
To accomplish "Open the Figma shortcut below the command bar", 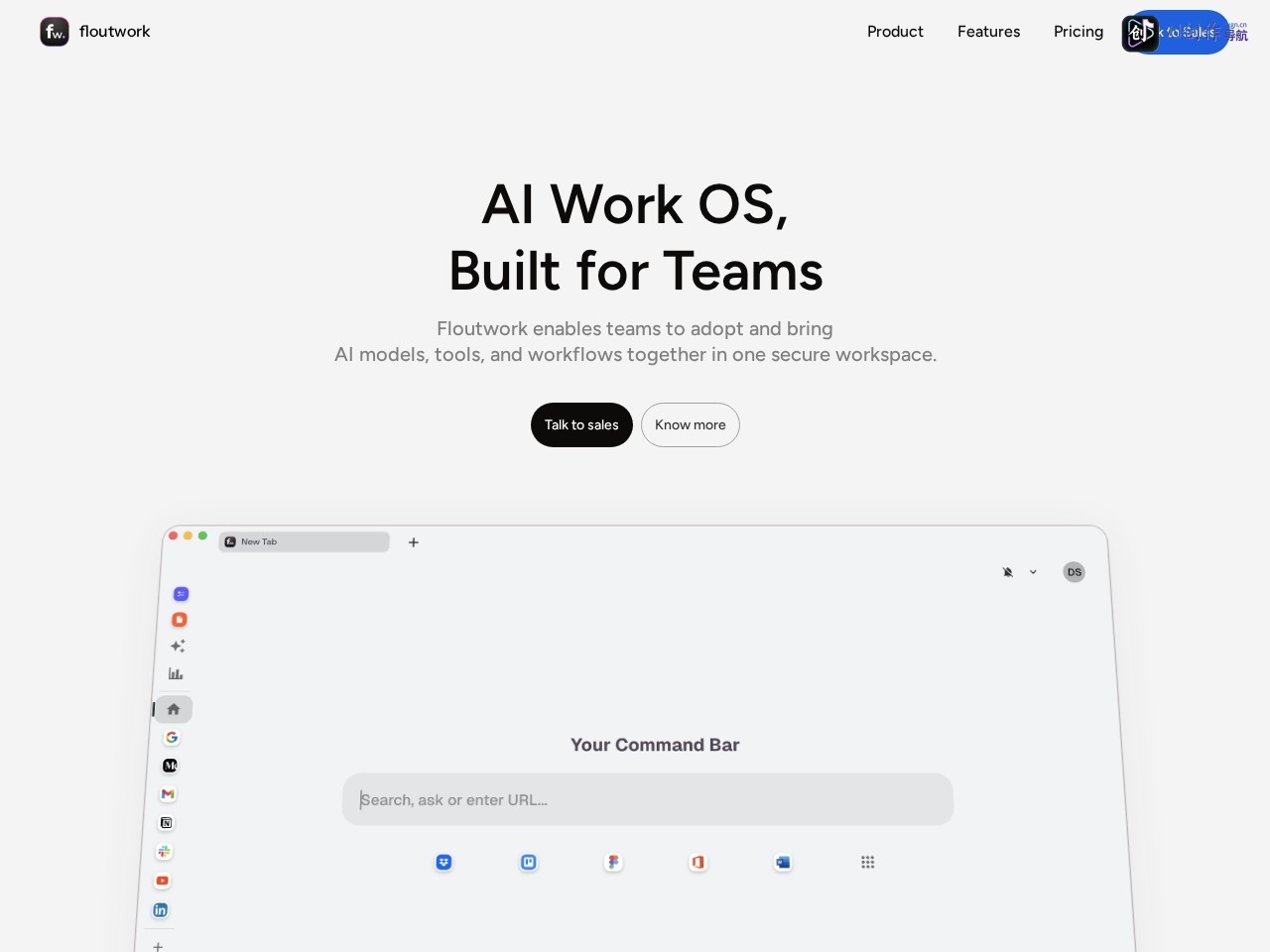I will [613, 862].
